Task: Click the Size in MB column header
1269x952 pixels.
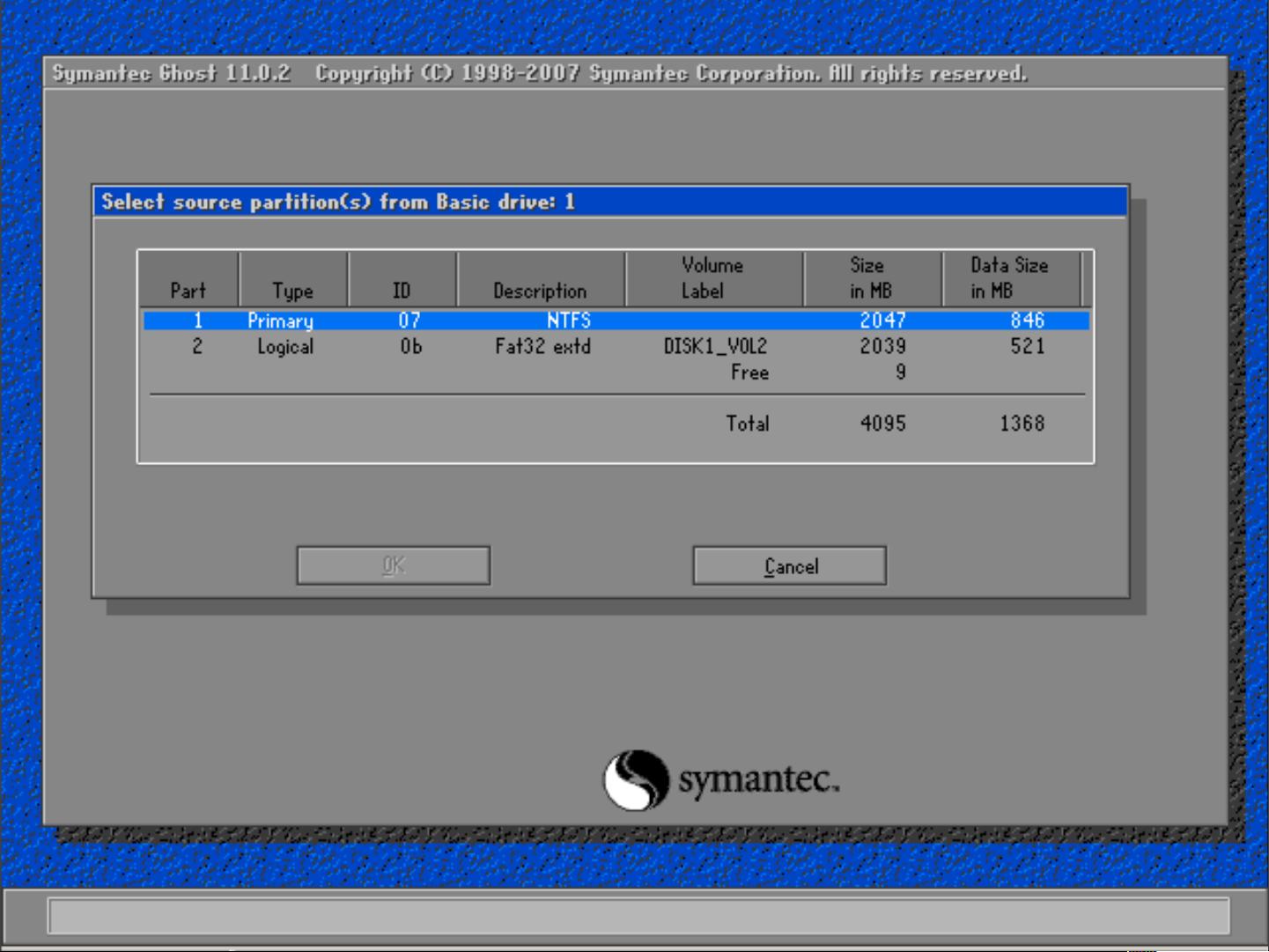Action: click(872, 279)
